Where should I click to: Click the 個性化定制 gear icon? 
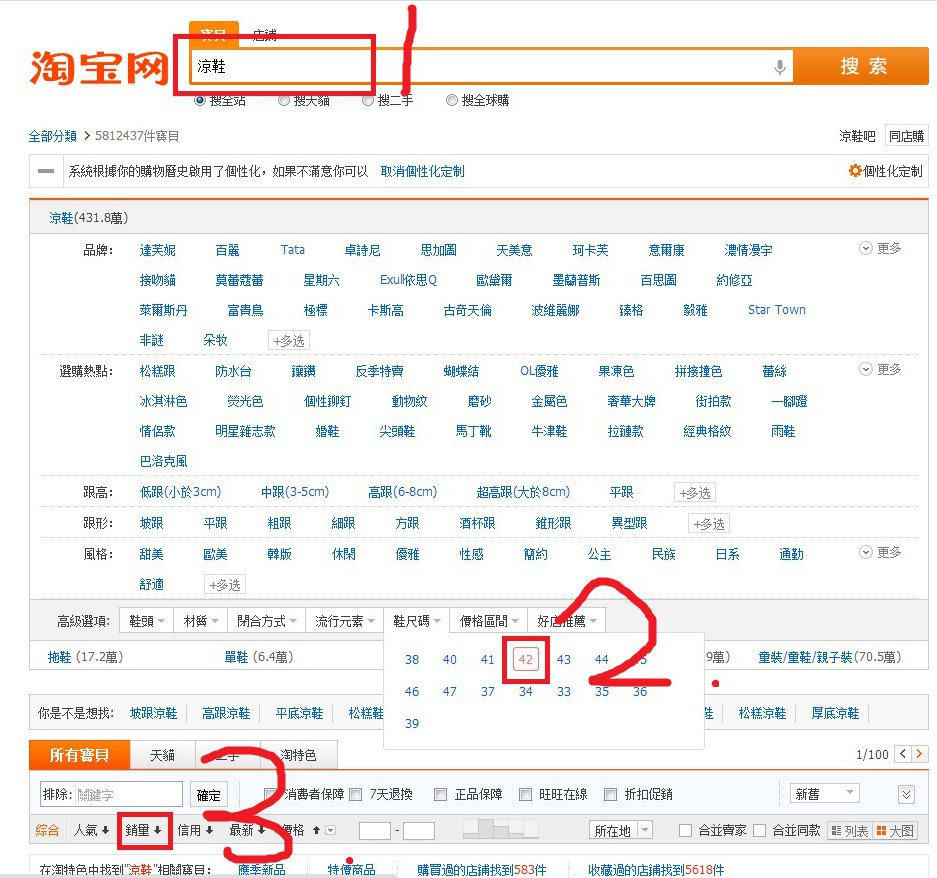click(x=855, y=171)
